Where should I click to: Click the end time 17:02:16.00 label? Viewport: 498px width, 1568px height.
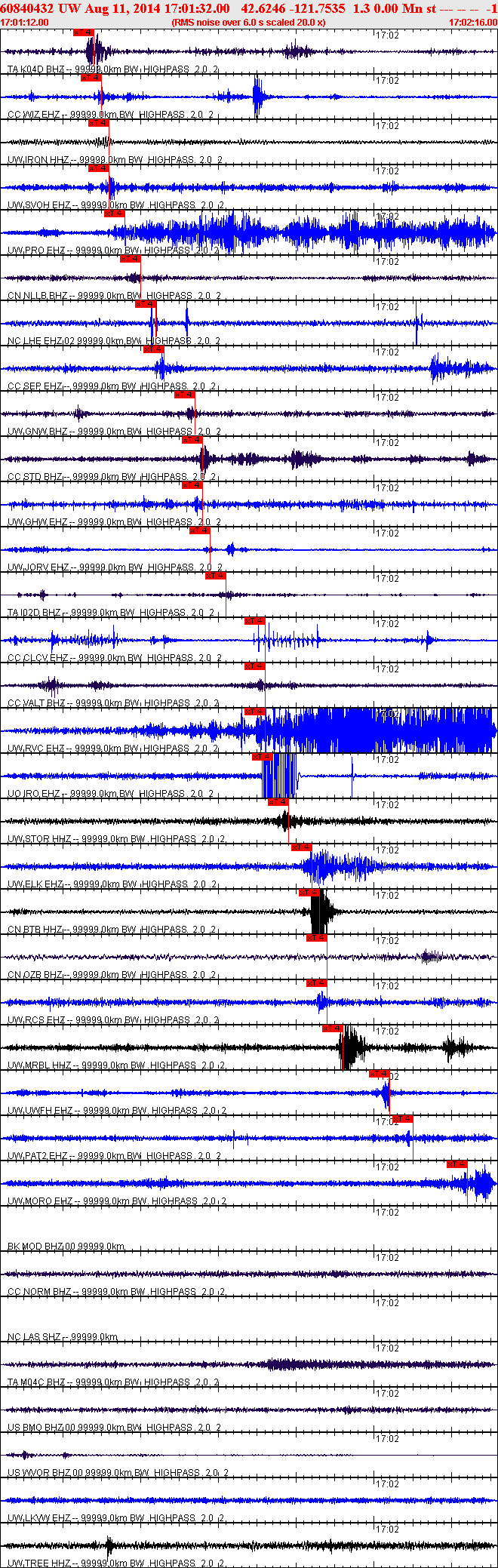pyautogui.click(x=472, y=23)
